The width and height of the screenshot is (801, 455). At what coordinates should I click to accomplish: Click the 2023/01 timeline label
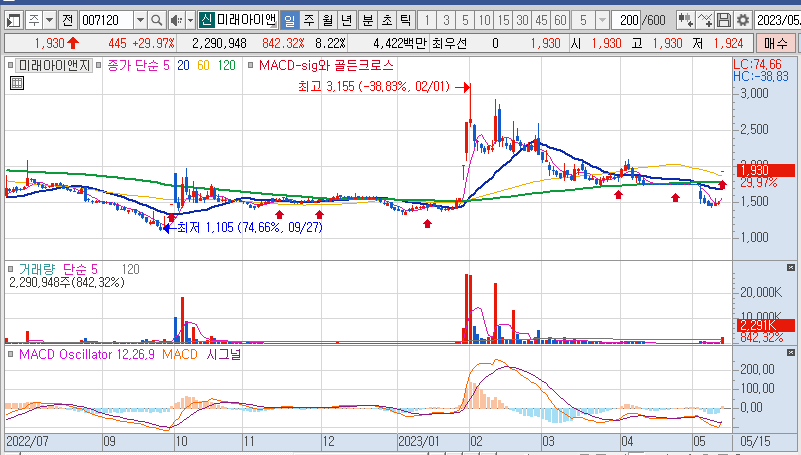pos(419,441)
